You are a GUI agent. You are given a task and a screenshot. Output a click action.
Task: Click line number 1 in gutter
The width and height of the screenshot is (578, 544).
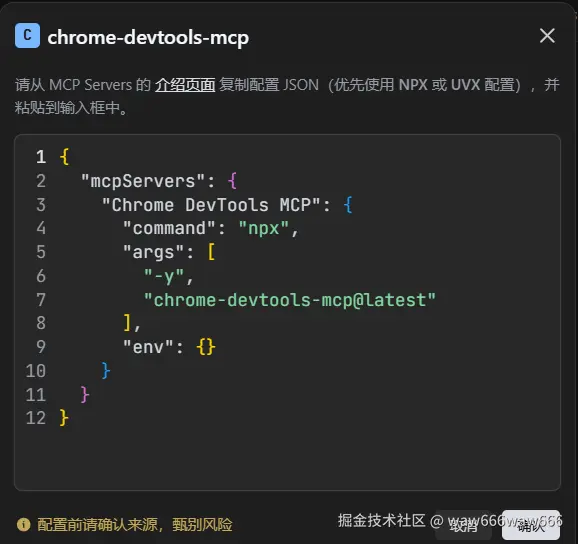pos(41,157)
